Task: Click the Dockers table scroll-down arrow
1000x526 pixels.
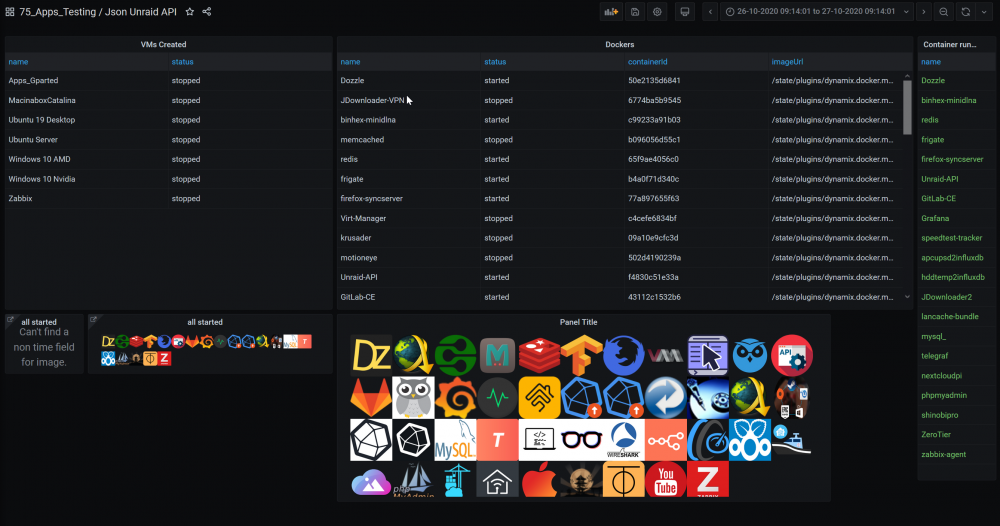Action: (907, 297)
